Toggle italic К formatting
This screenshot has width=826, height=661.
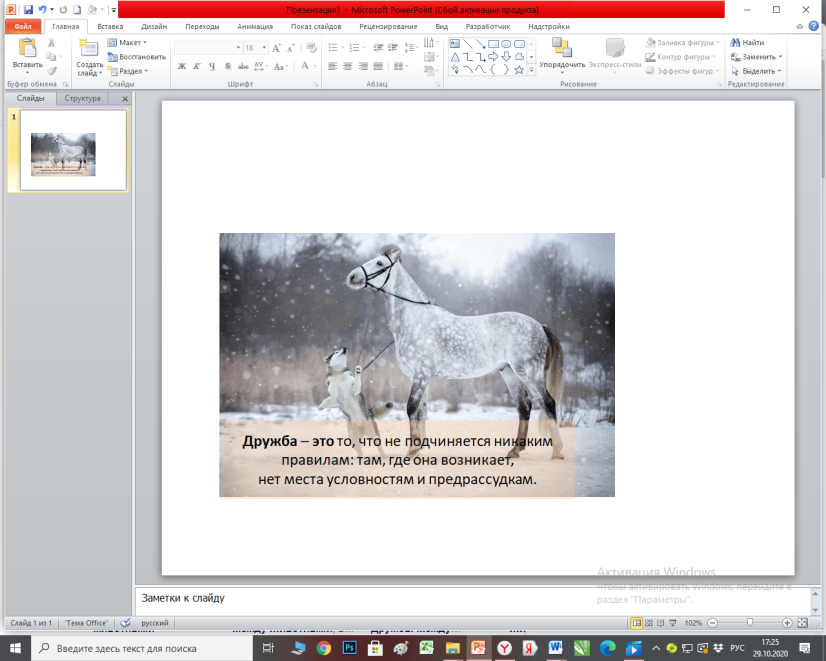(x=196, y=66)
